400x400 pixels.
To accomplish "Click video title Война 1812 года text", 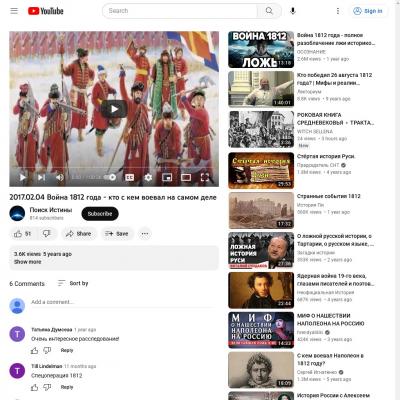I will [113, 197].
